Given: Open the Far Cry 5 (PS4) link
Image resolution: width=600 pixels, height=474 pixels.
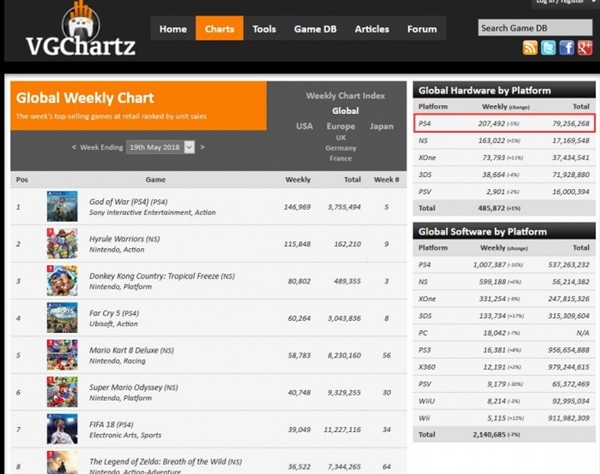Looking at the screenshot, I should tap(114, 313).
